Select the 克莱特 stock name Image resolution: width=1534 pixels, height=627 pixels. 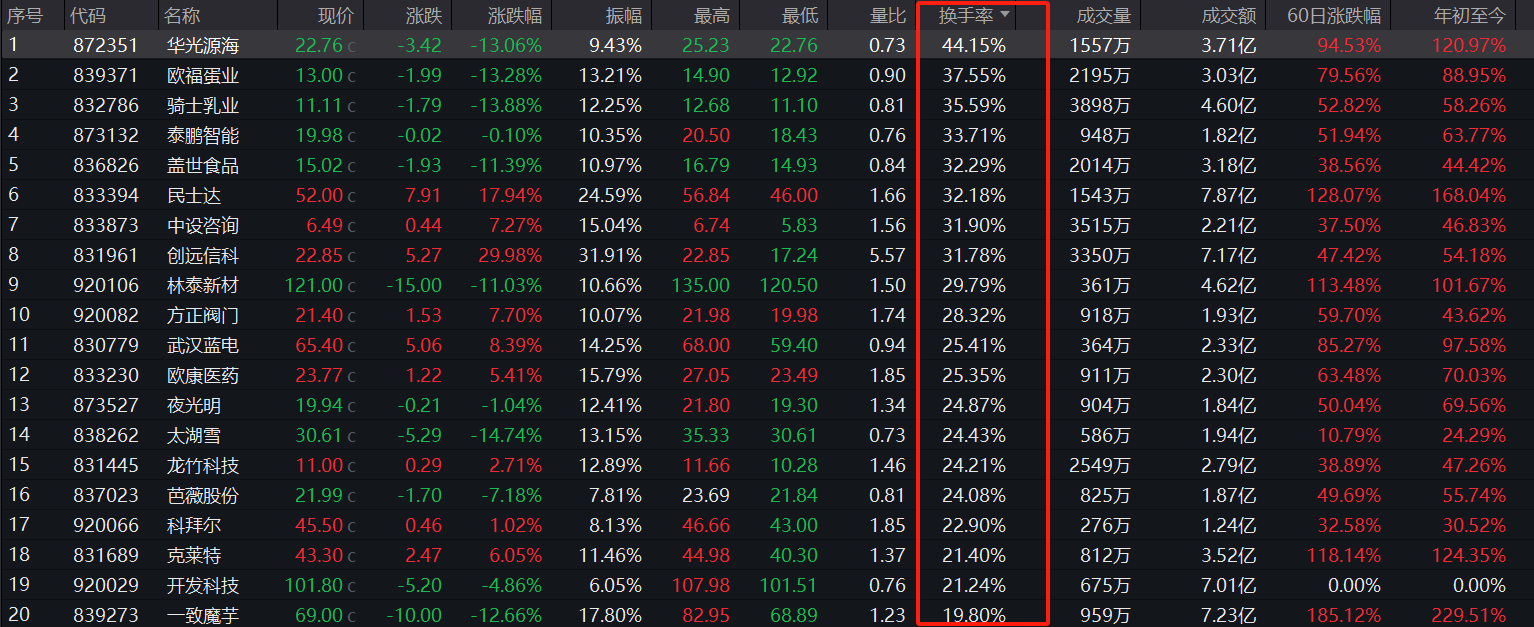(194, 555)
